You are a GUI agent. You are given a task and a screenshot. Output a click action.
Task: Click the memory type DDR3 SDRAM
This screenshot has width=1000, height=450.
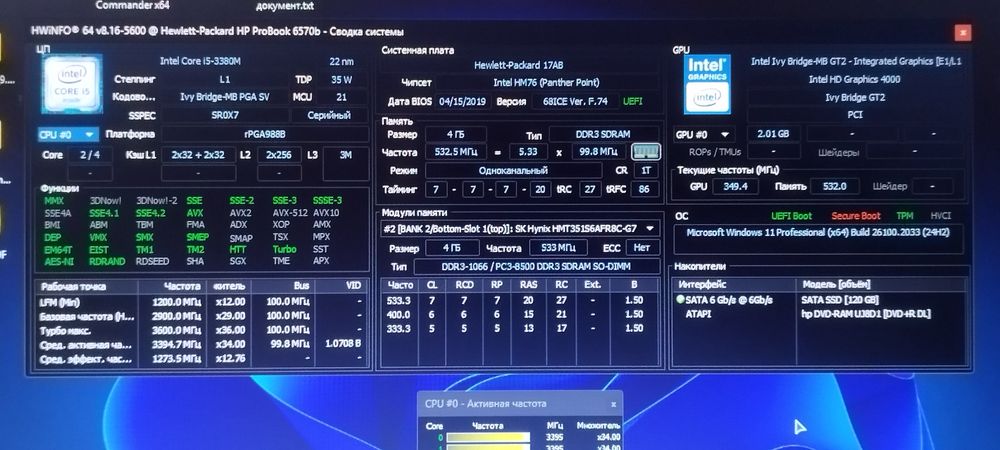(604, 134)
